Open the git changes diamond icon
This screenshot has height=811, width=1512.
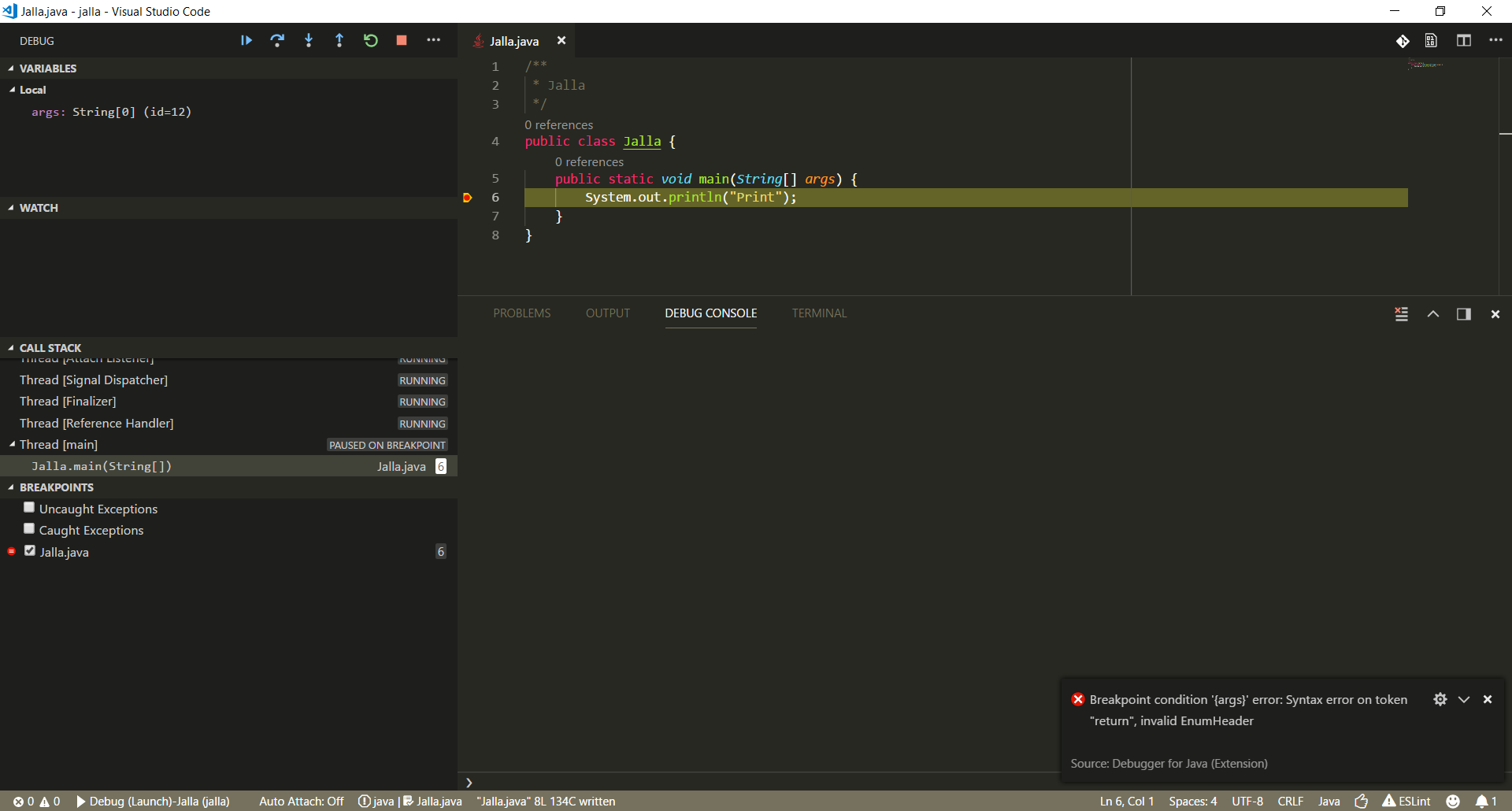click(x=1403, y=41)
